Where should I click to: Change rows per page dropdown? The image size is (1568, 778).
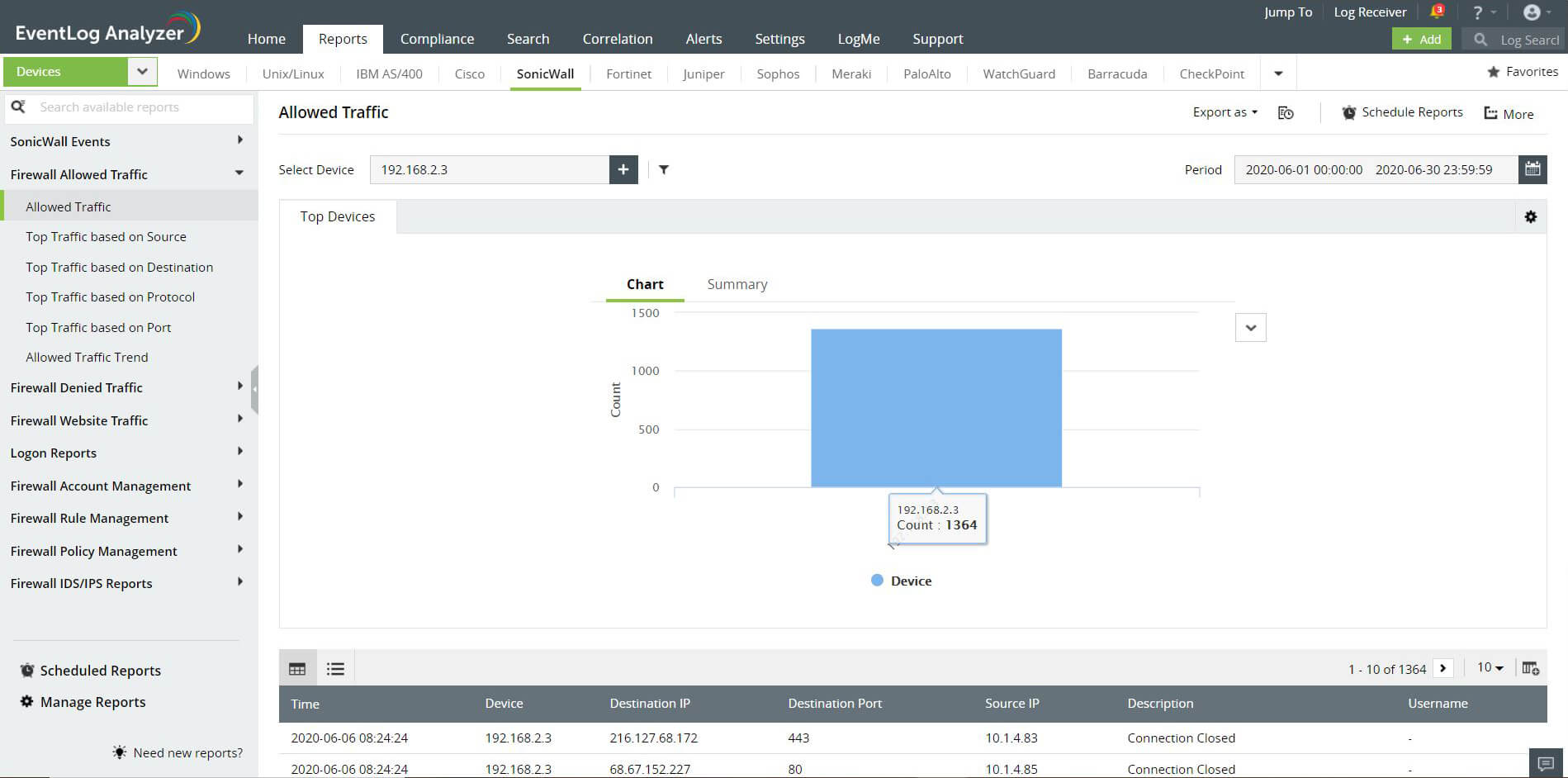pyautogui.click(x=1490, y=667)
